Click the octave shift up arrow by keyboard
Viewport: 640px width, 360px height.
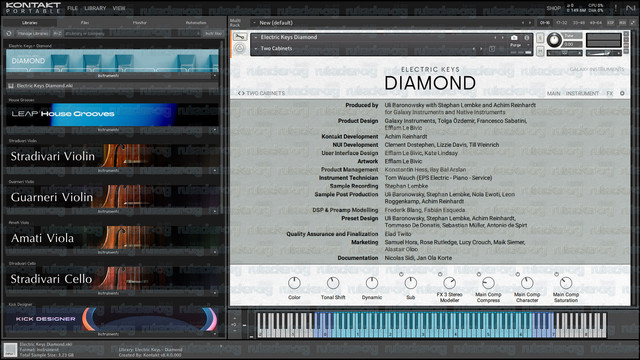point(234,318)
